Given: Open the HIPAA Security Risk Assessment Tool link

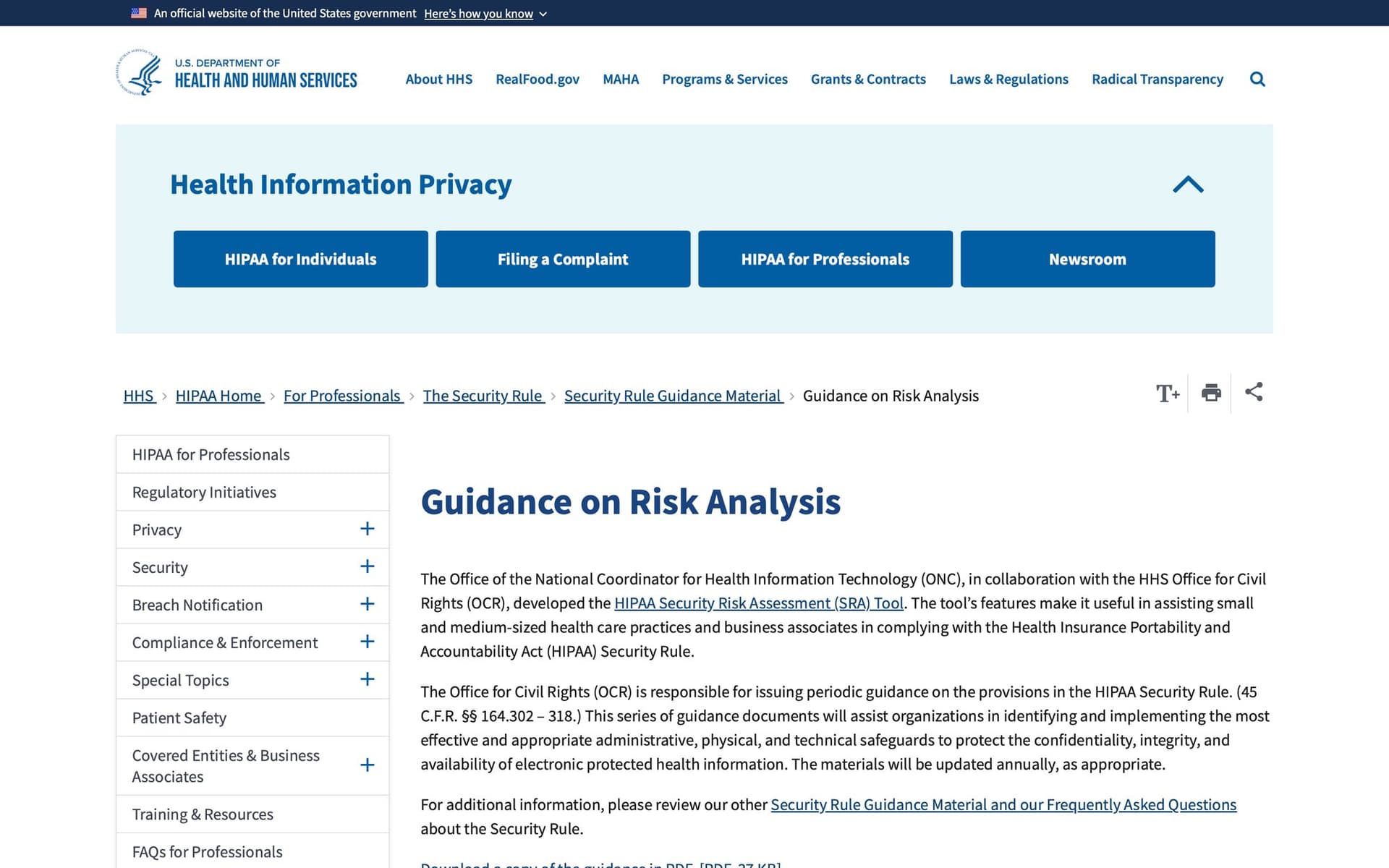Looking at the screenshot, I should point(759,603).
